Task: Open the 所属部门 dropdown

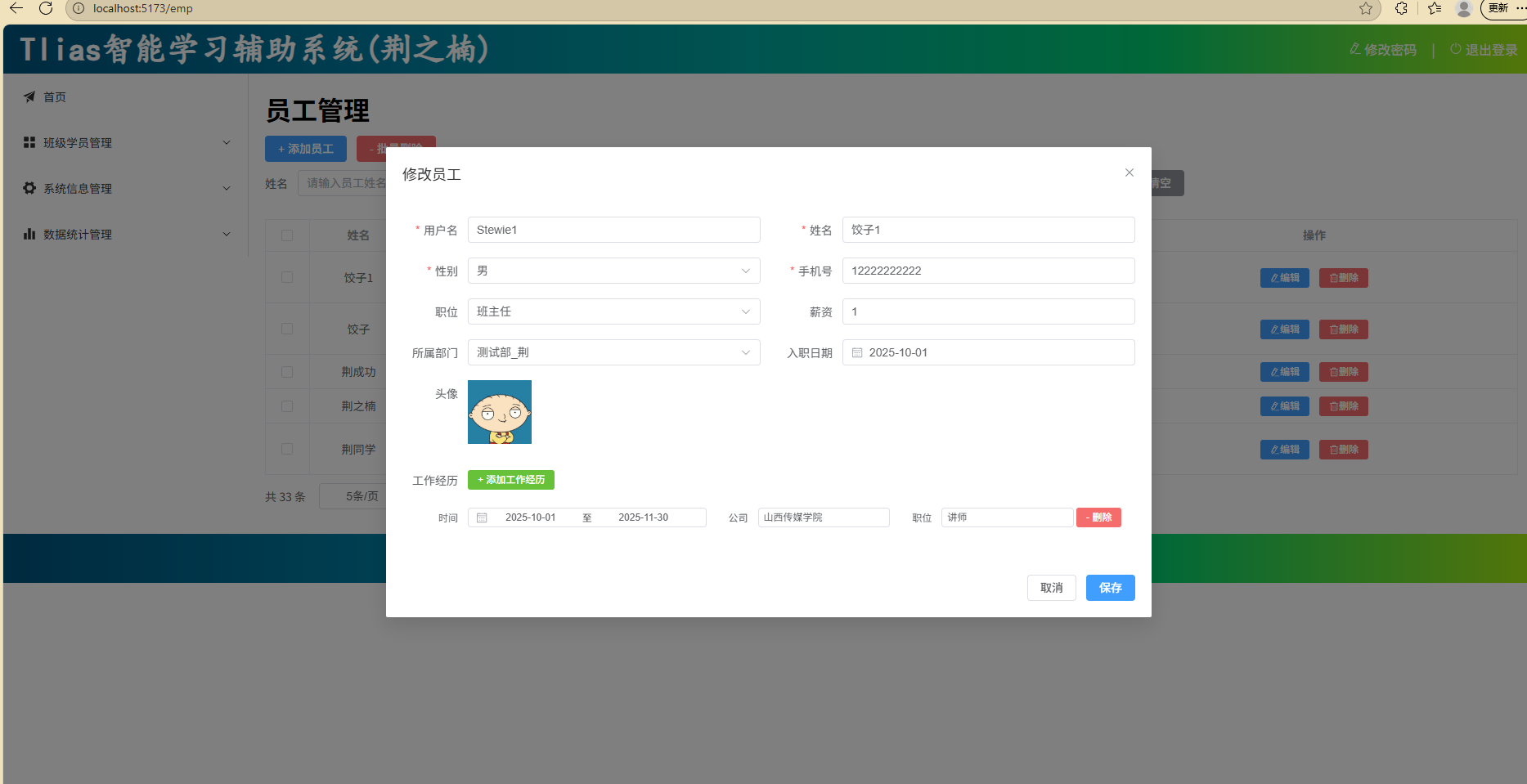Action: (x=613, y=352)
